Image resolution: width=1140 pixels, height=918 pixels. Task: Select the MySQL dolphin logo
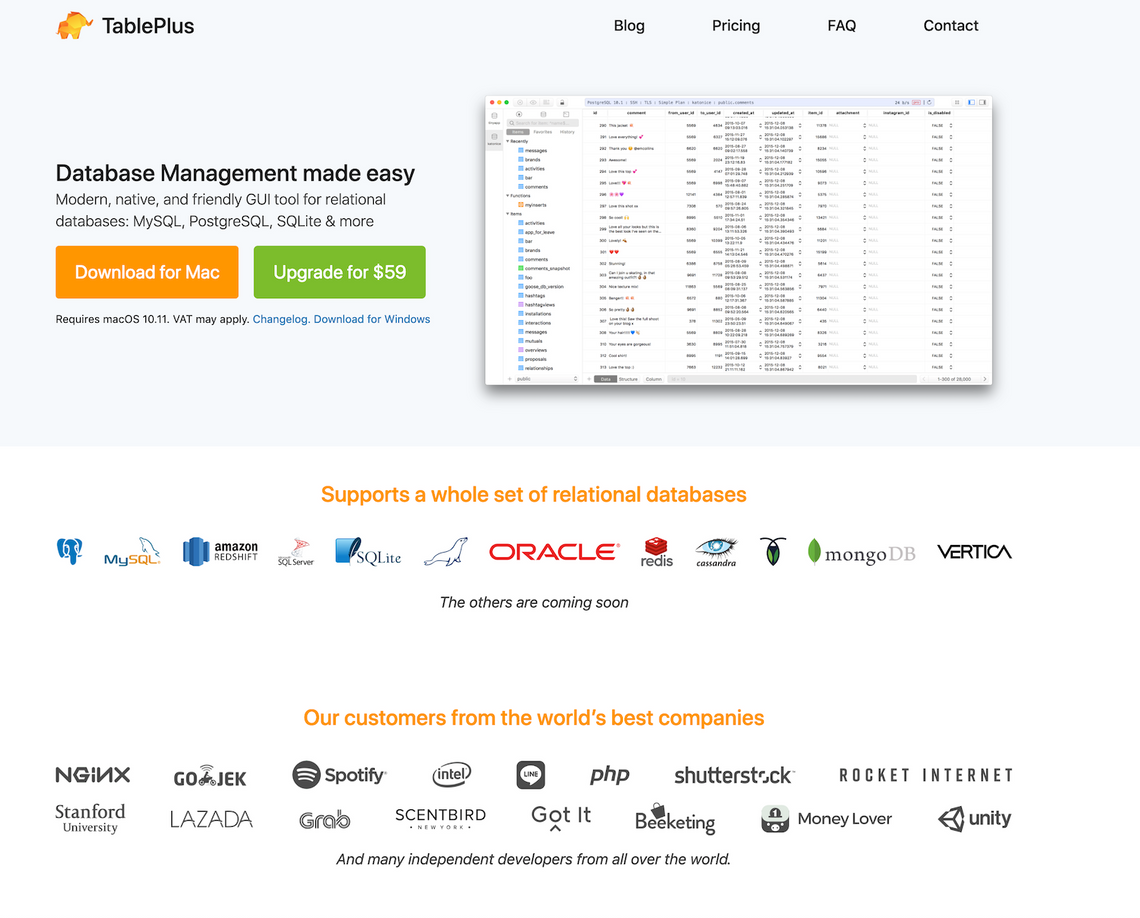click(131, 551)
